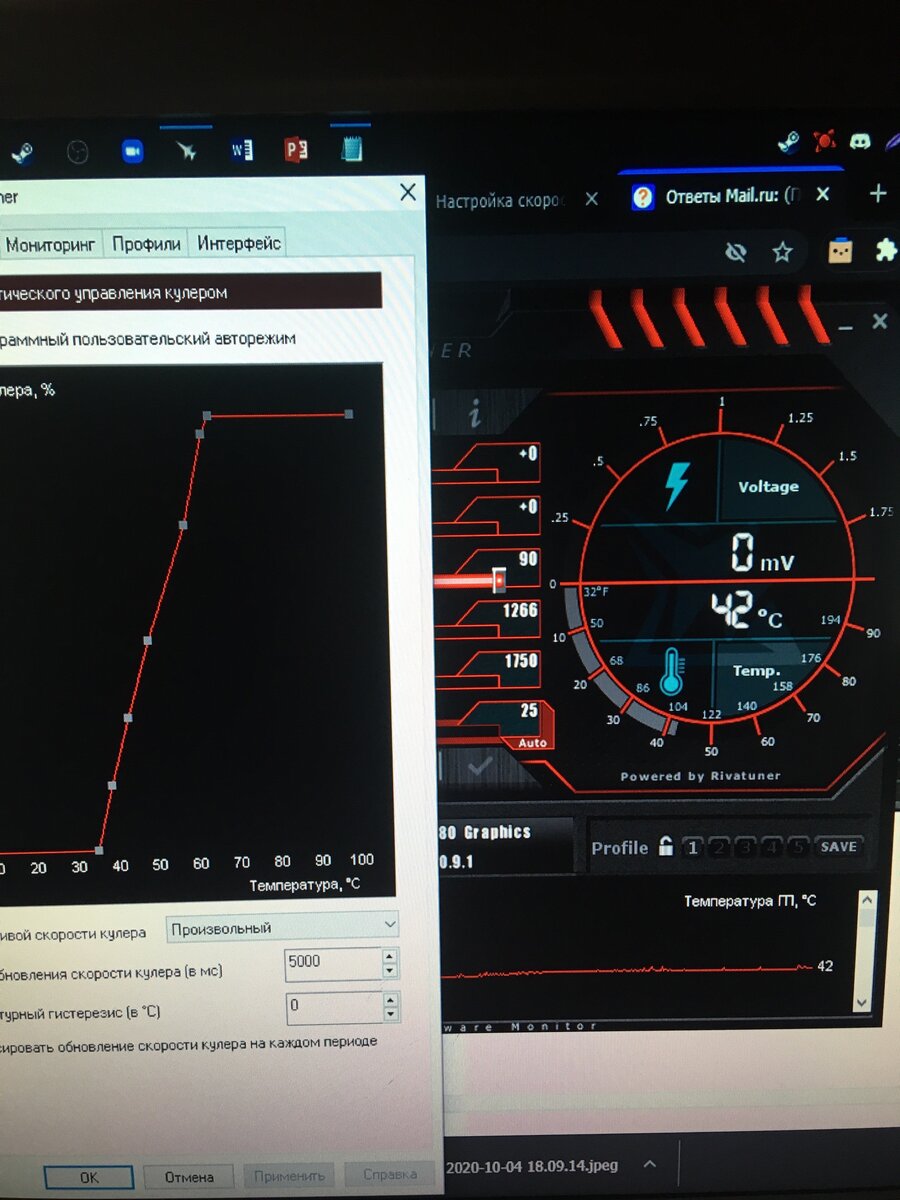
Task: Select profile slot 2
Action: point(719,847)
